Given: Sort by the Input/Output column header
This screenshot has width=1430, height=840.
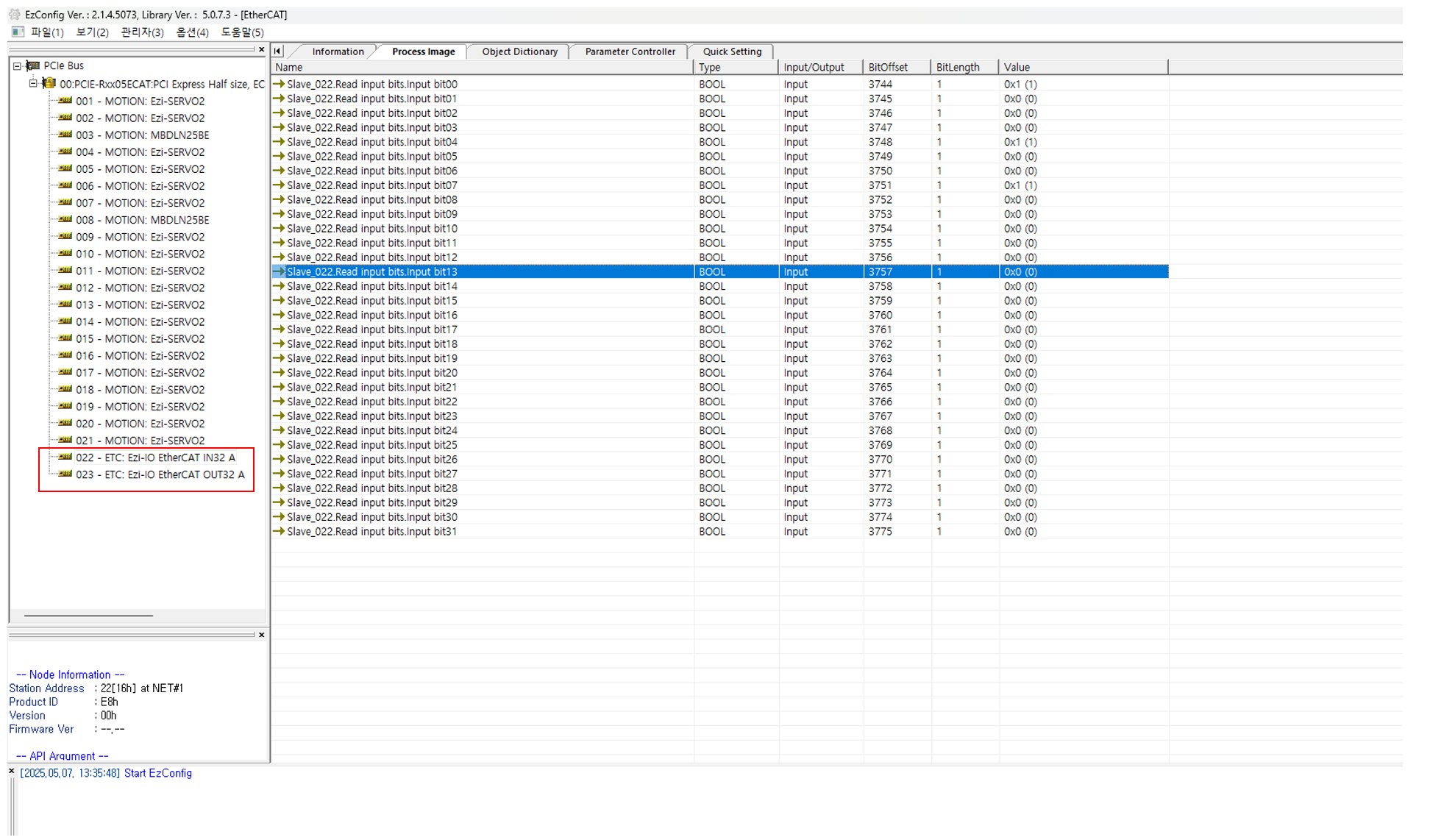Looking at the screenshot, I should (x=821, y=67).
